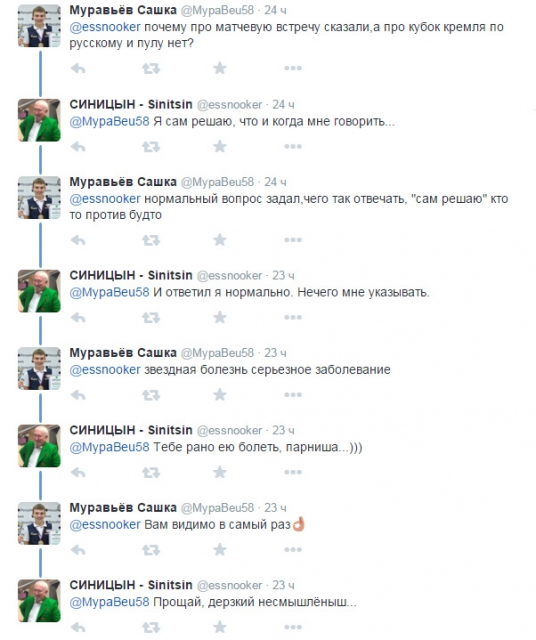Retweet the 'Я сам решаю' tweet
The height and width of the screenshot is (640, 536).
(x=151, y=147)
